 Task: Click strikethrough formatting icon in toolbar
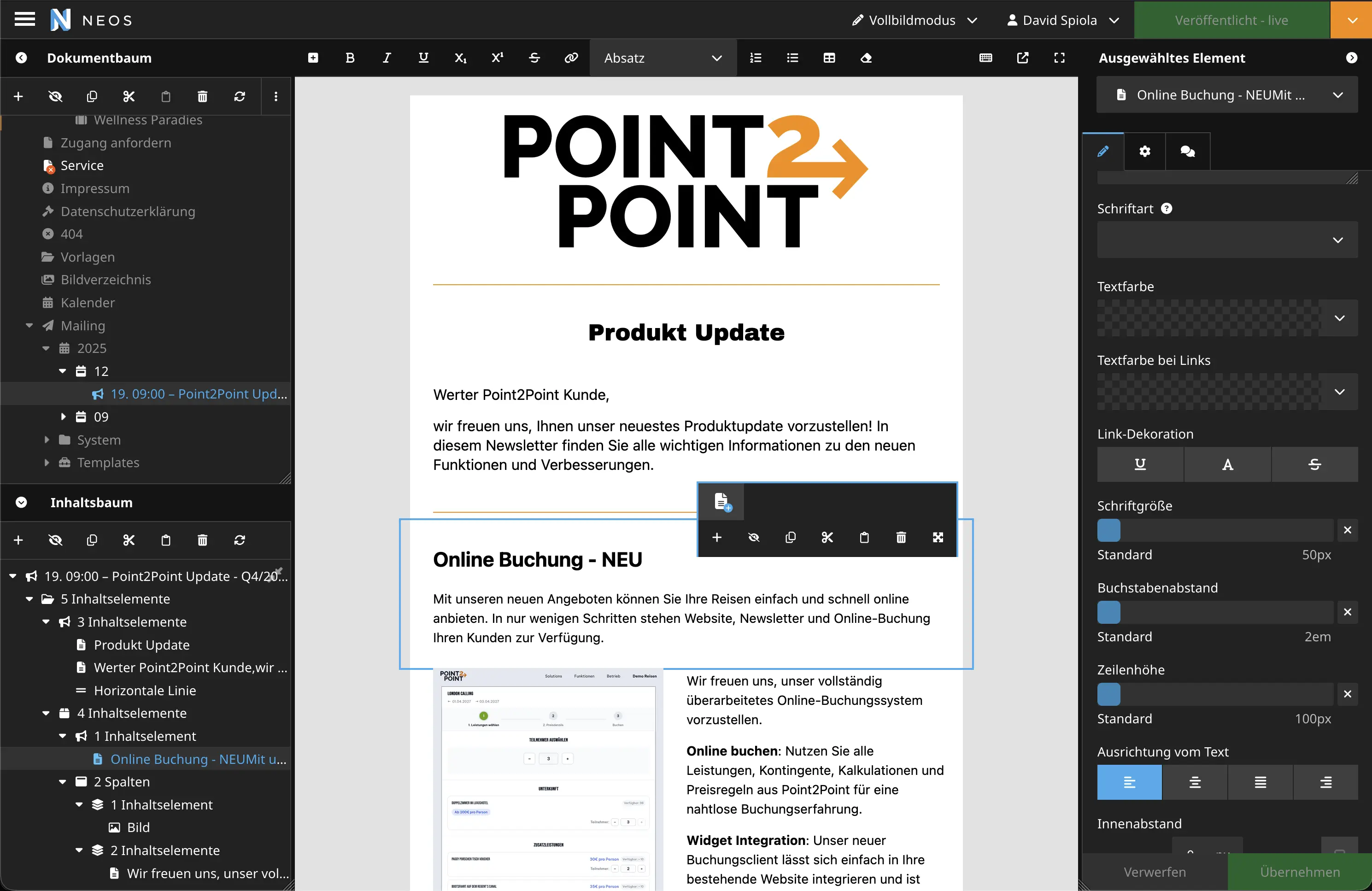pos(534,58)
